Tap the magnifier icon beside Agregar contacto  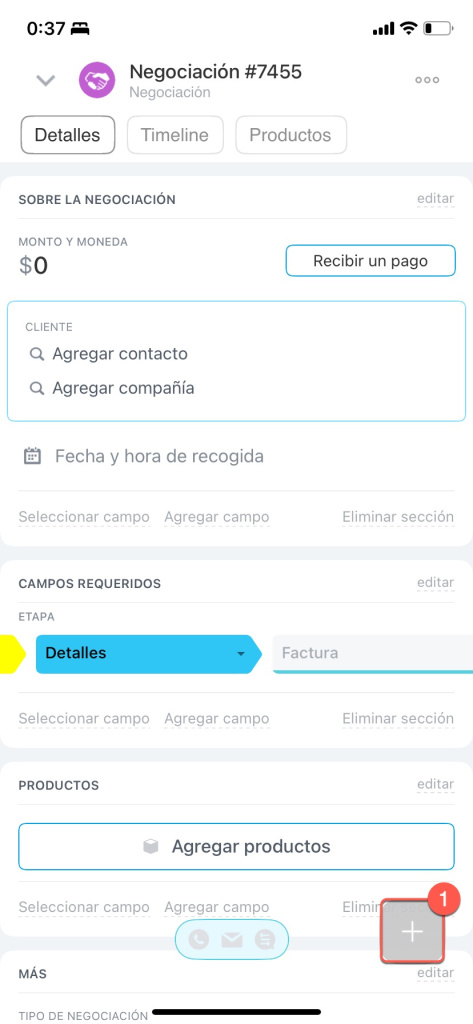[37, 354]
